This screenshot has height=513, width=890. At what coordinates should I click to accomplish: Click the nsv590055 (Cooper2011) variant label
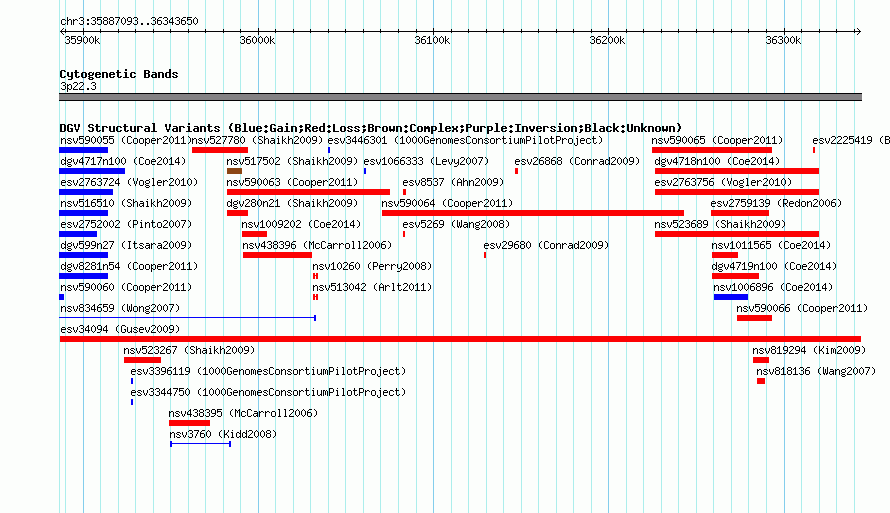coord(125,140)
